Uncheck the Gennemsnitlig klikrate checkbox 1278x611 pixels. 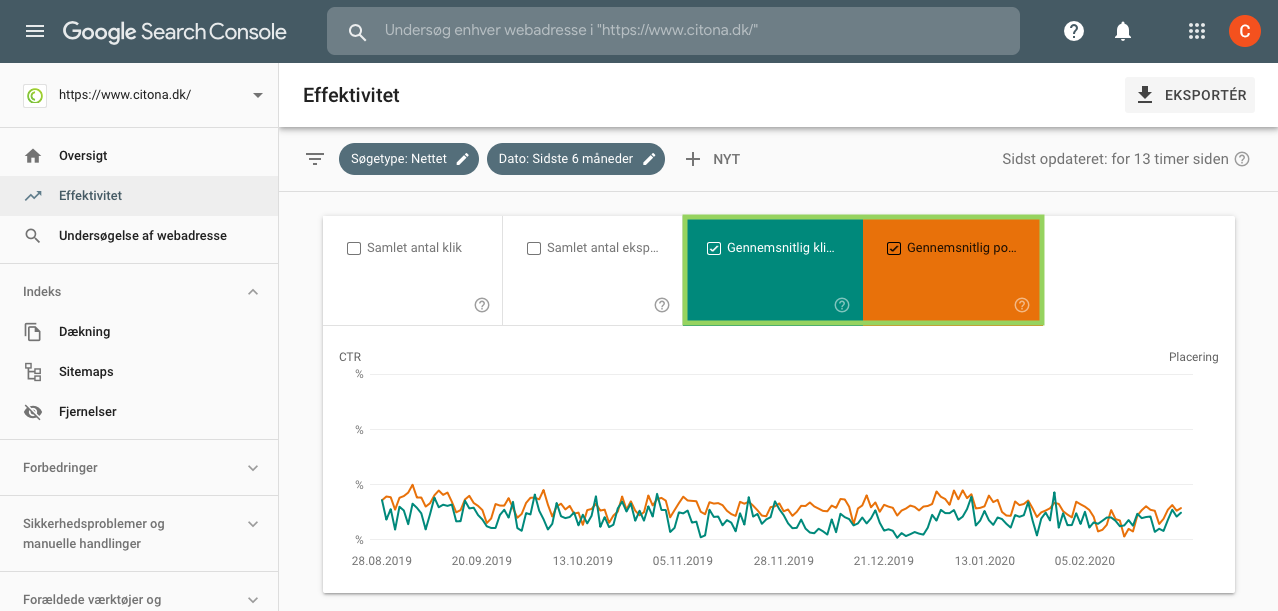[x=714, y=248]
